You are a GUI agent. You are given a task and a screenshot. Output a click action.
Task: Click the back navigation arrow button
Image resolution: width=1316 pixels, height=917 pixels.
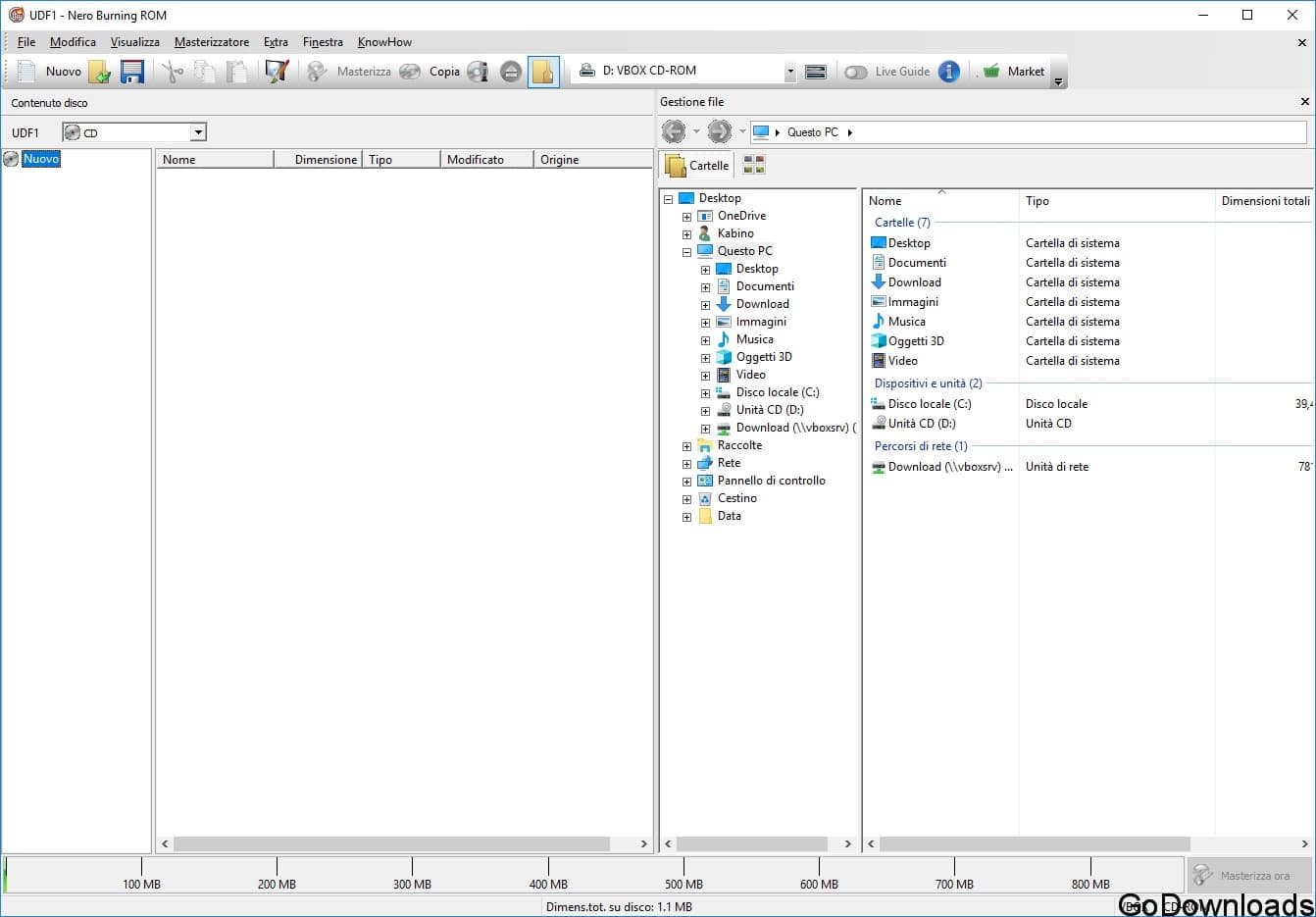pos(674,131)
